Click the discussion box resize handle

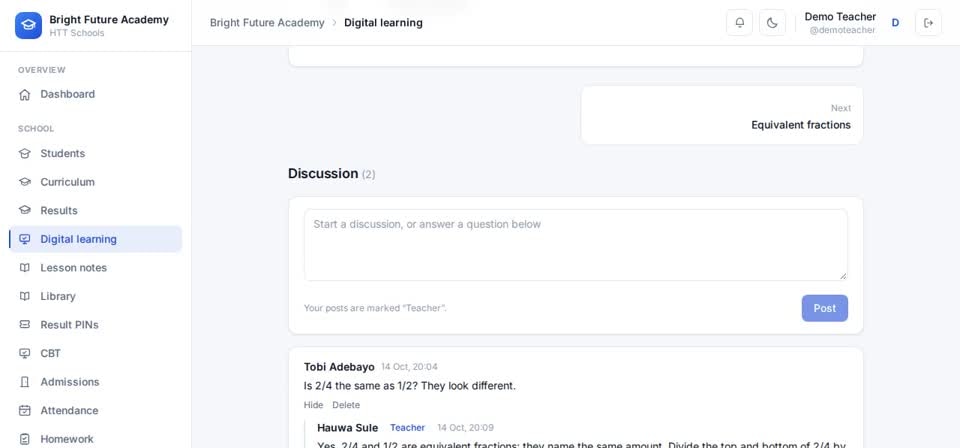click(x=843, y=276)
